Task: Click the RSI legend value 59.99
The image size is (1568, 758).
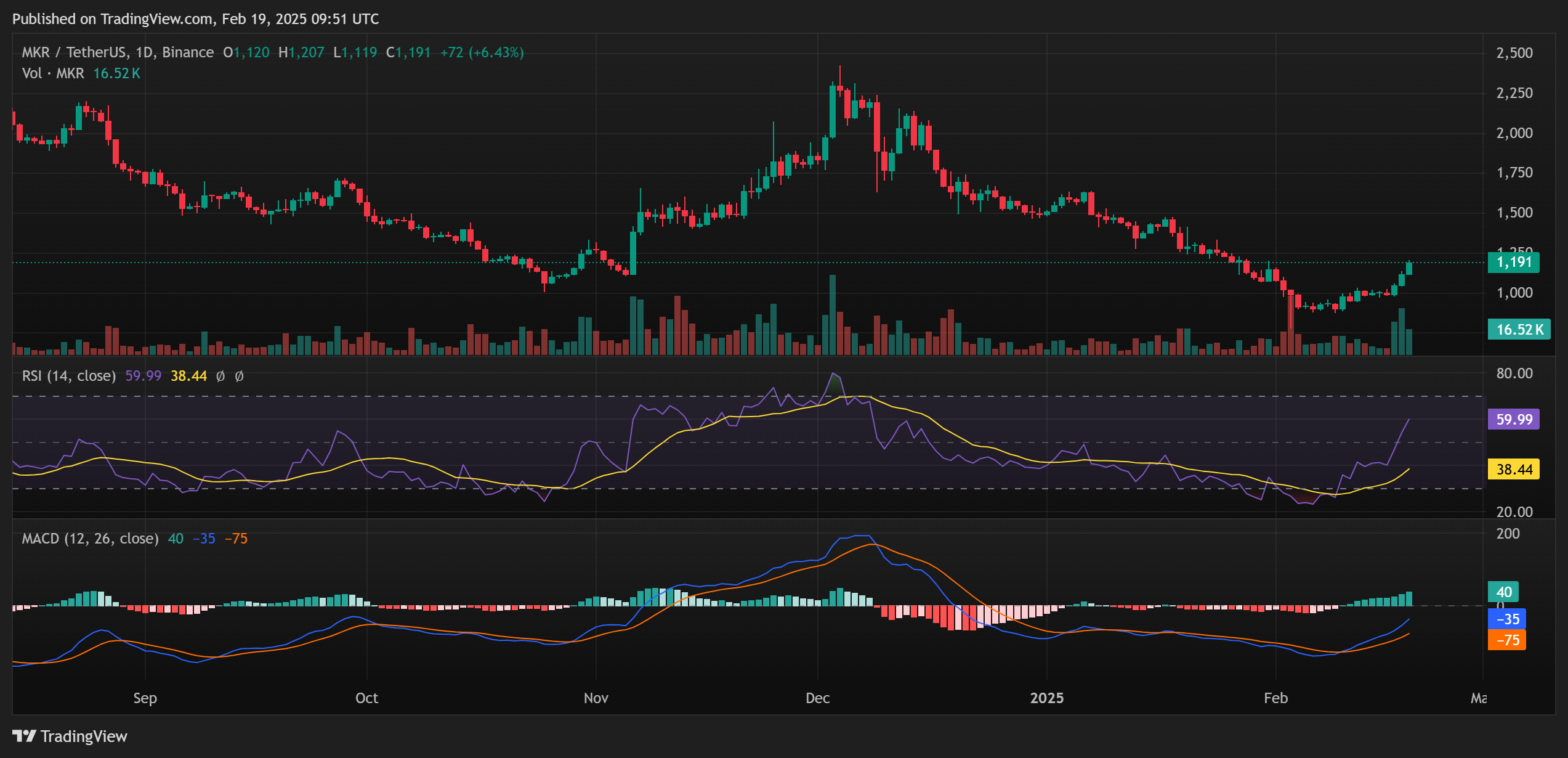Action: pos(143,376)
